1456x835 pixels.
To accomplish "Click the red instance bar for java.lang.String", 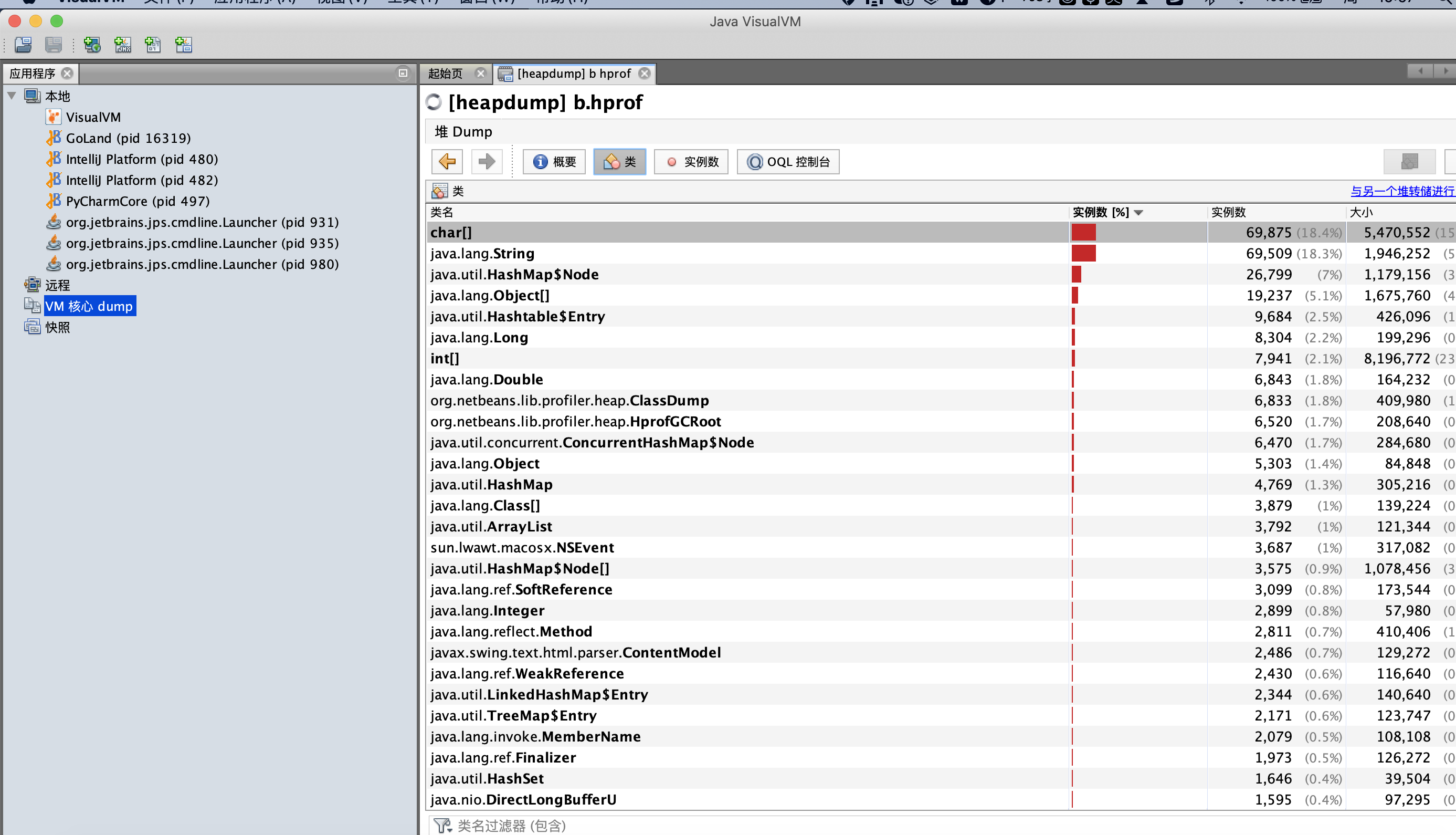I will 1083,254.
